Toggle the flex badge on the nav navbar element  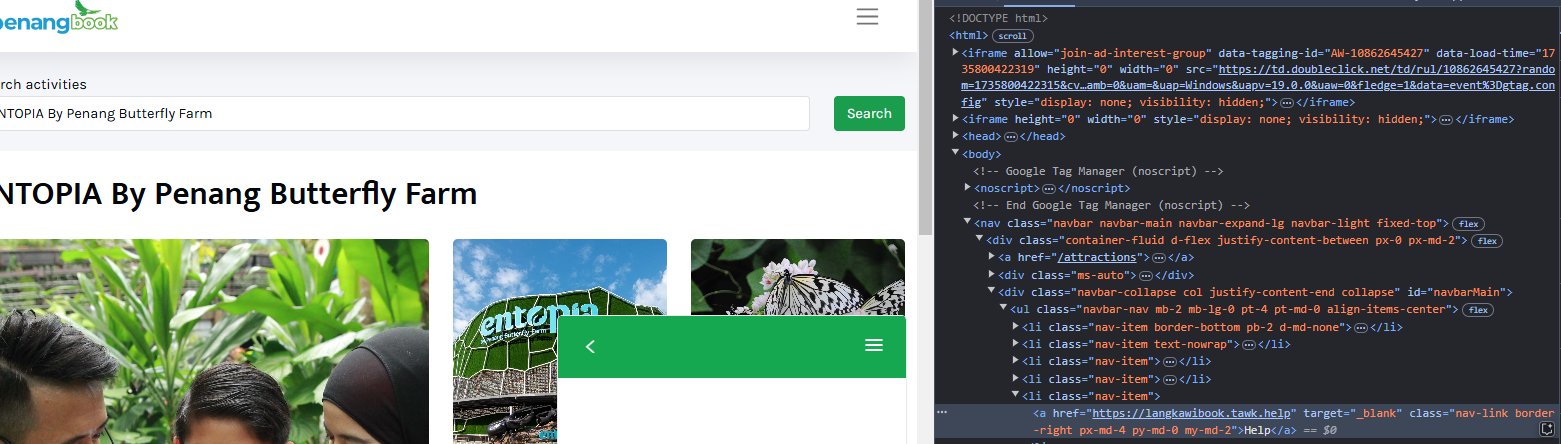(x=1470, y=223)
